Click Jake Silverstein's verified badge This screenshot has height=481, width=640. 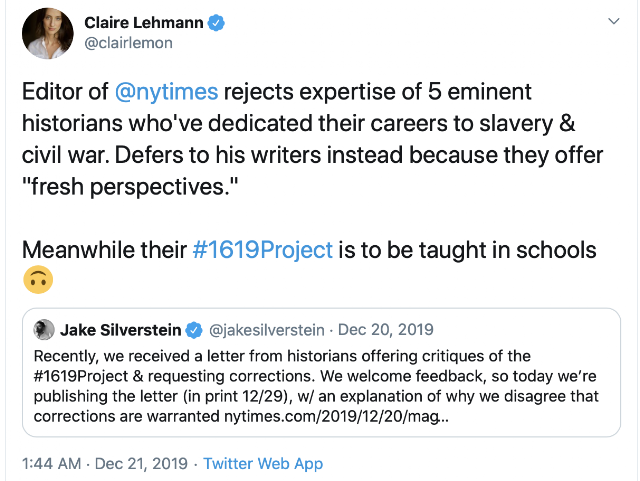point(194,330)
